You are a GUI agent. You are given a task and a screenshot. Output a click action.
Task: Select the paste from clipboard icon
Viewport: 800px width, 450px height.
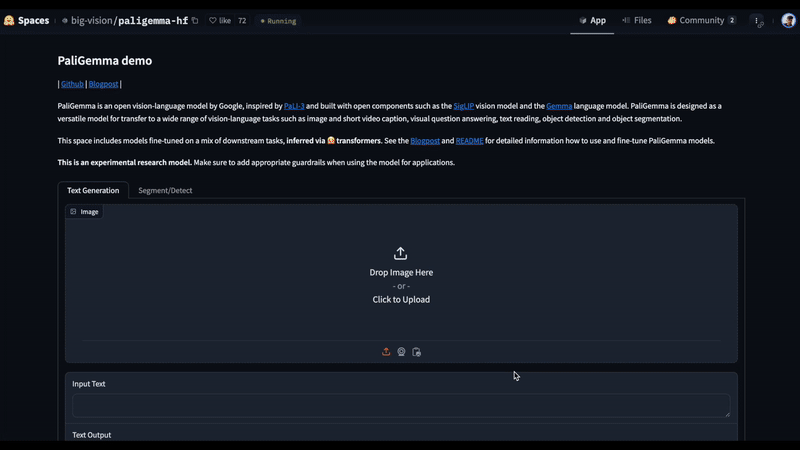coord(416,352)
